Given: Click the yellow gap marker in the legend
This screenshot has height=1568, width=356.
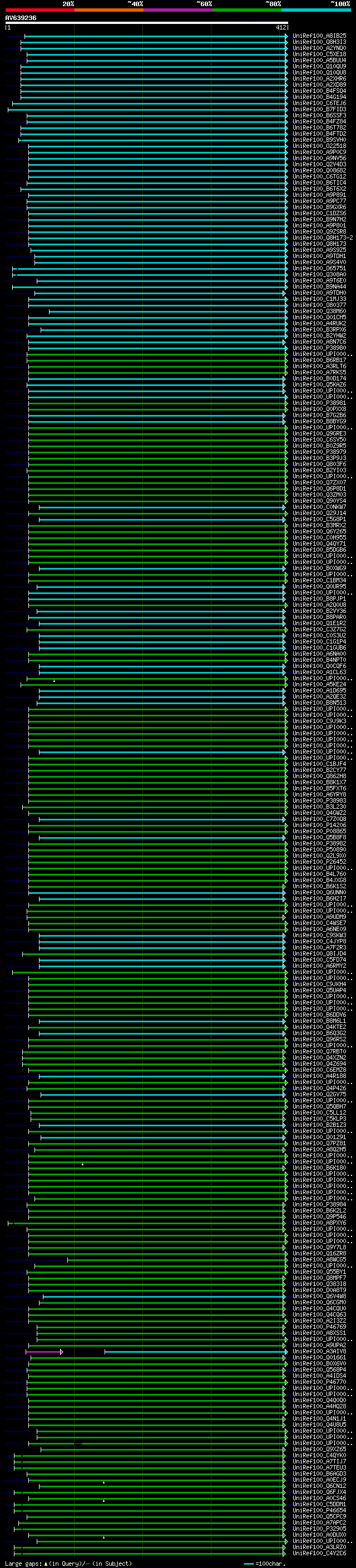Looking at the screenshot, I should click(46, 1563).
